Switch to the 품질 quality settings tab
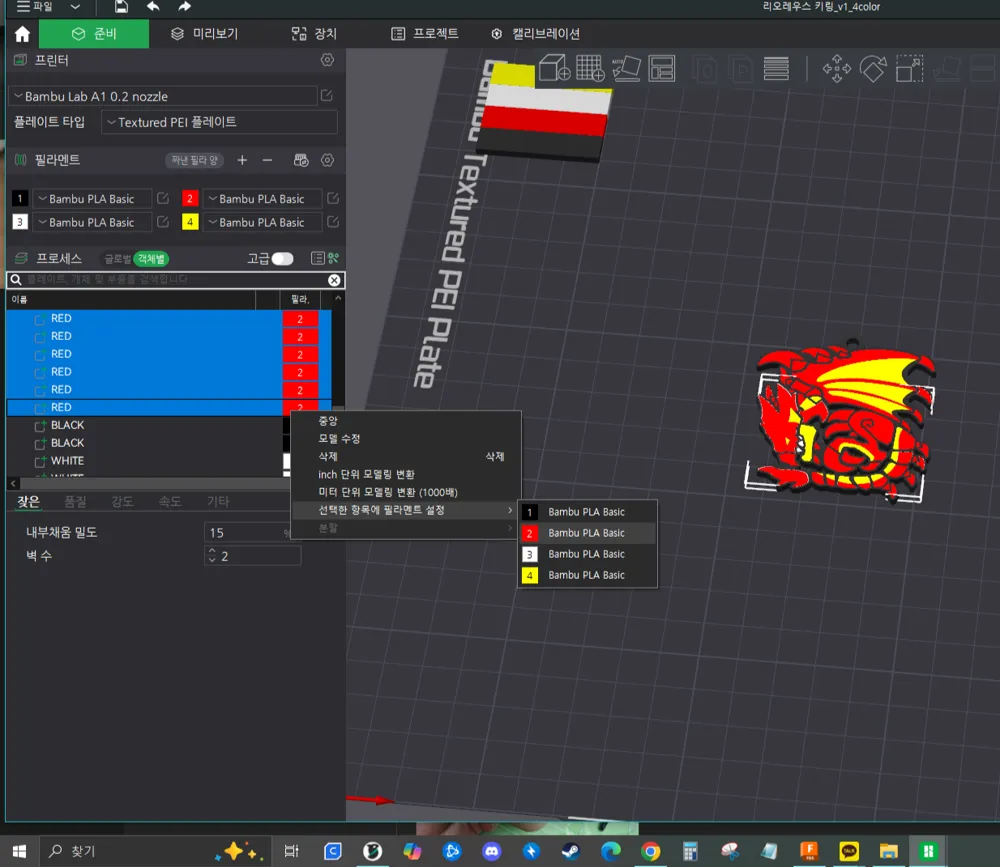The height and width of the screenshot is (867, 1000). click(75, 501)
